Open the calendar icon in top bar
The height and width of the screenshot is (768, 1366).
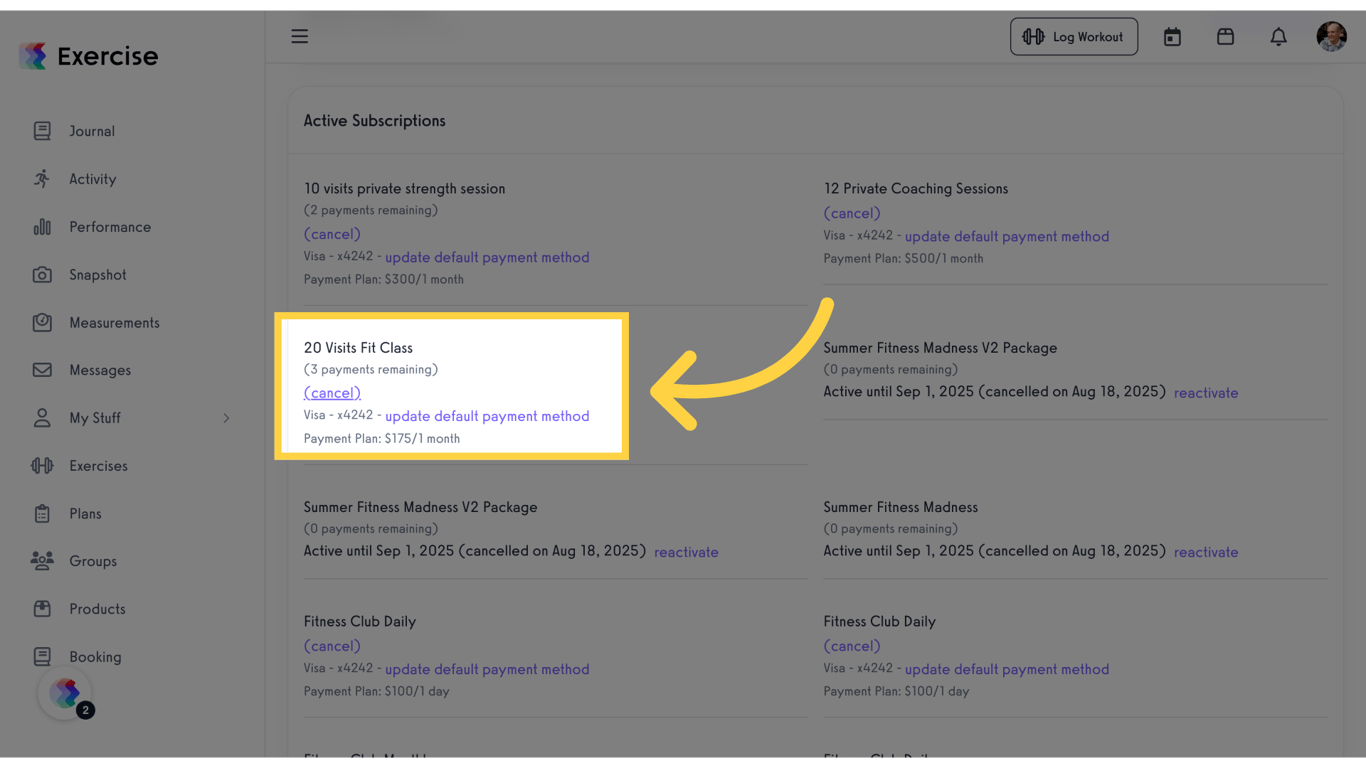click(x=1171, y=36)
